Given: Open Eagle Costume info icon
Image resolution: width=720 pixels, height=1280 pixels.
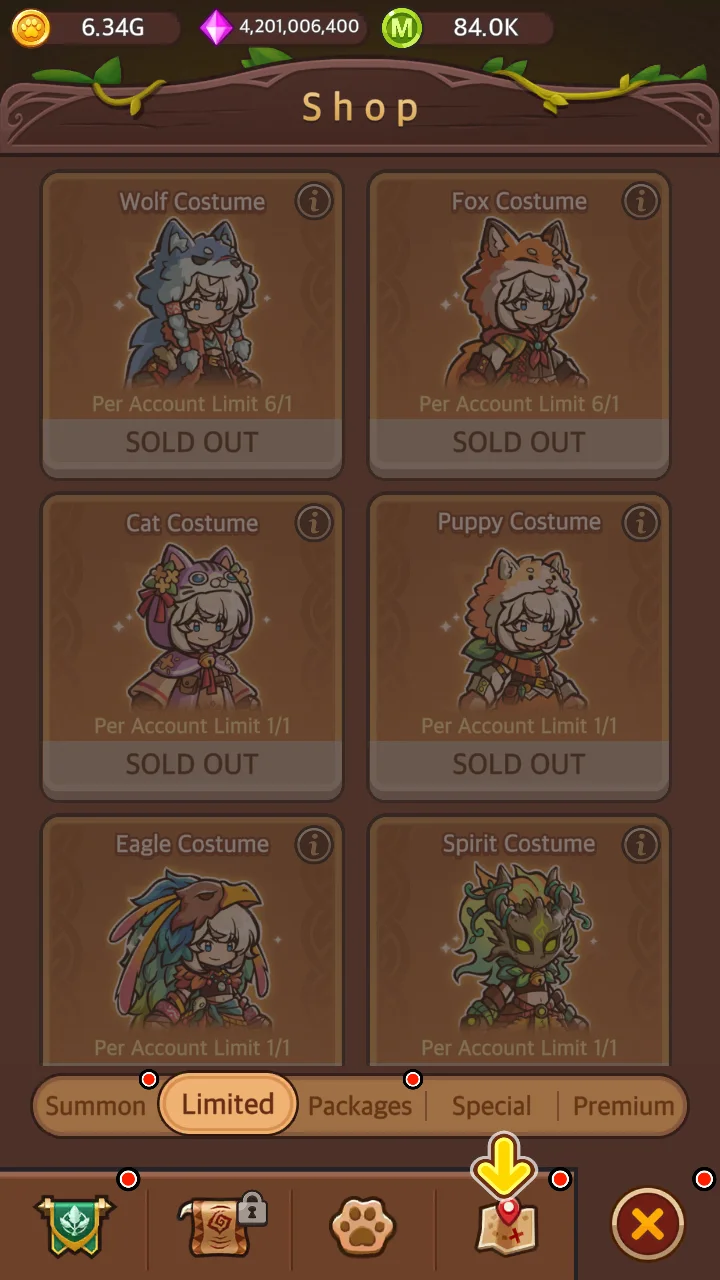Looking at the screenshot, I should (x=314, y=844).
